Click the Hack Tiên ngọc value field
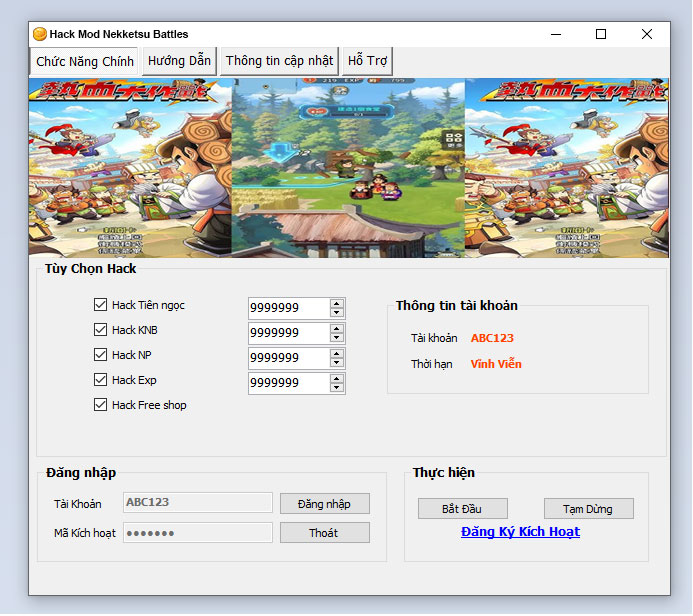Viewport: 693px width, 616px height. coord(289,308)
